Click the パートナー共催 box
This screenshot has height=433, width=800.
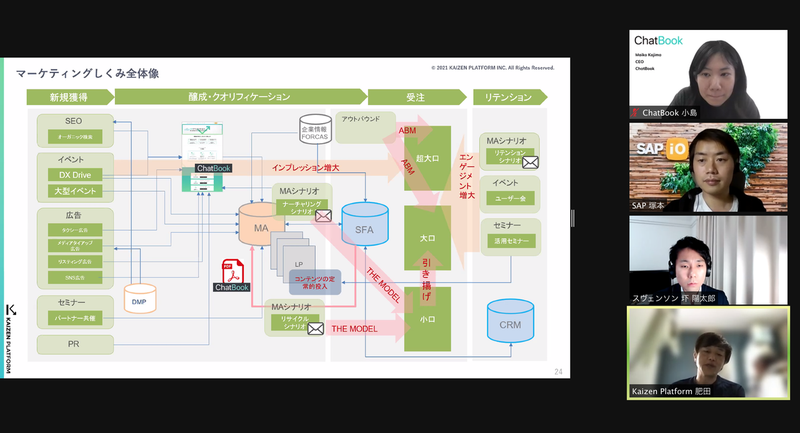pyautogui.click(x=75, y=318)
